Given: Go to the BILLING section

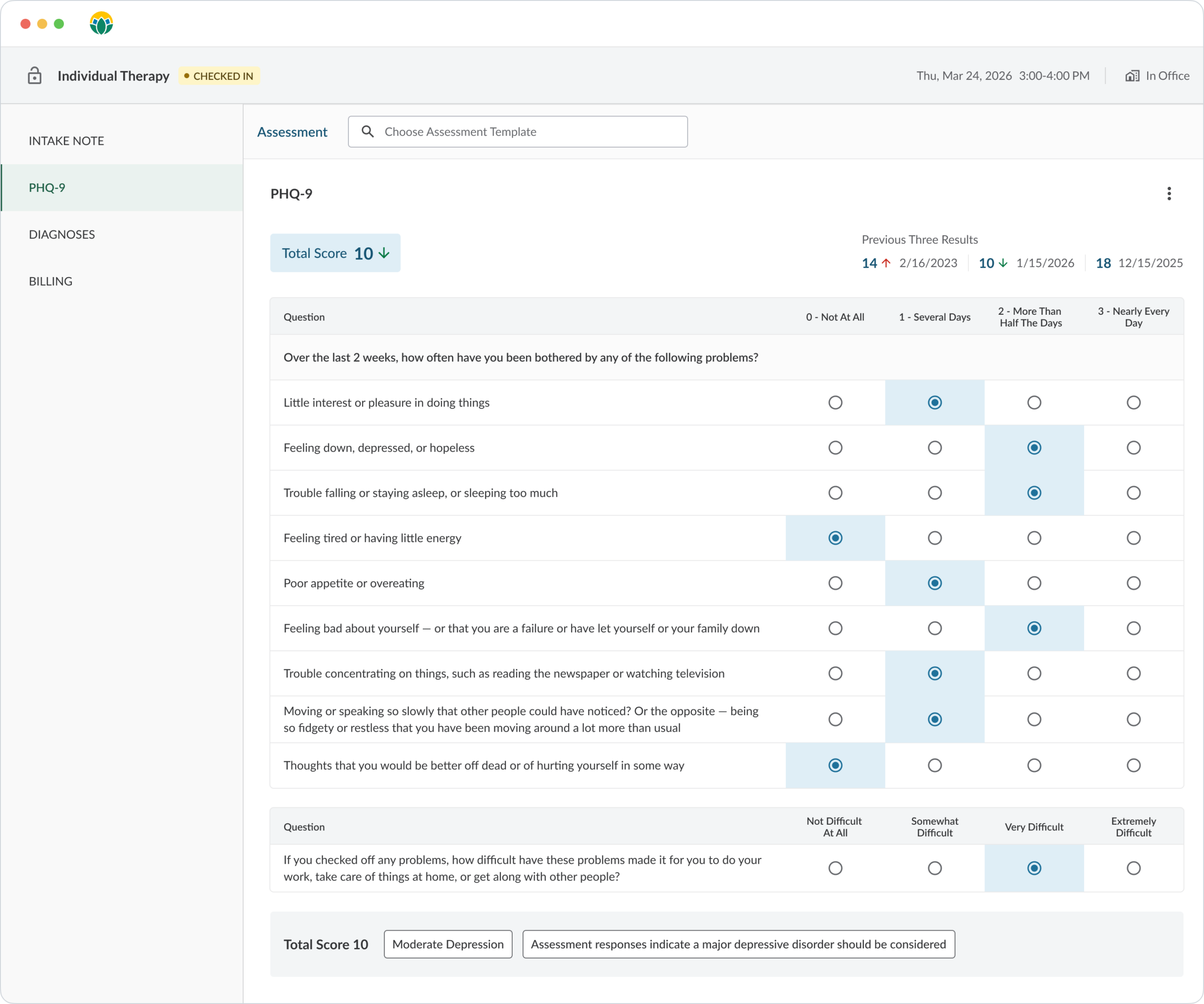Looking at the screenshot, I should click(50, 281).
